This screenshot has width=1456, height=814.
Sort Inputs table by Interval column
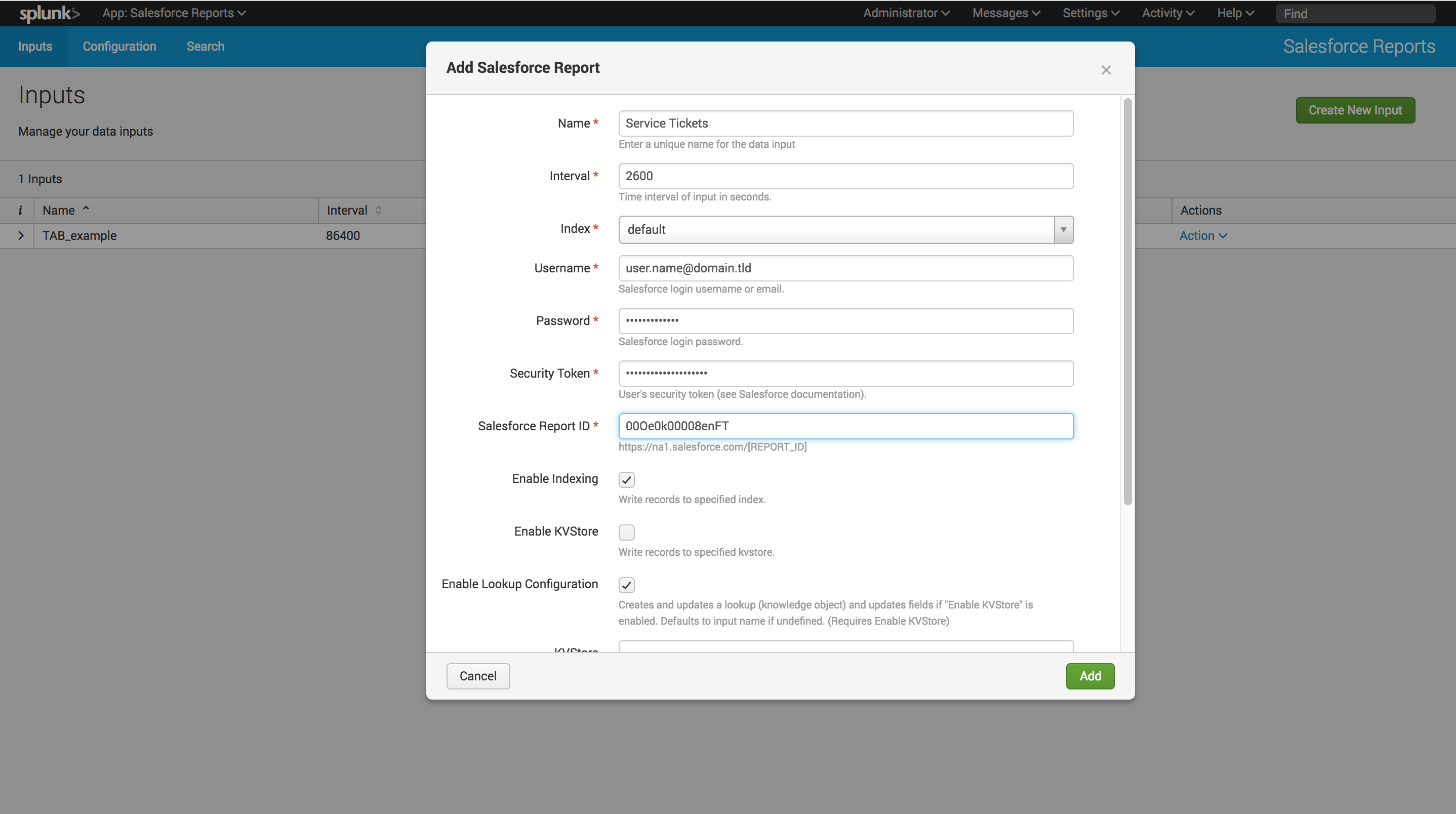coord(354,210)
